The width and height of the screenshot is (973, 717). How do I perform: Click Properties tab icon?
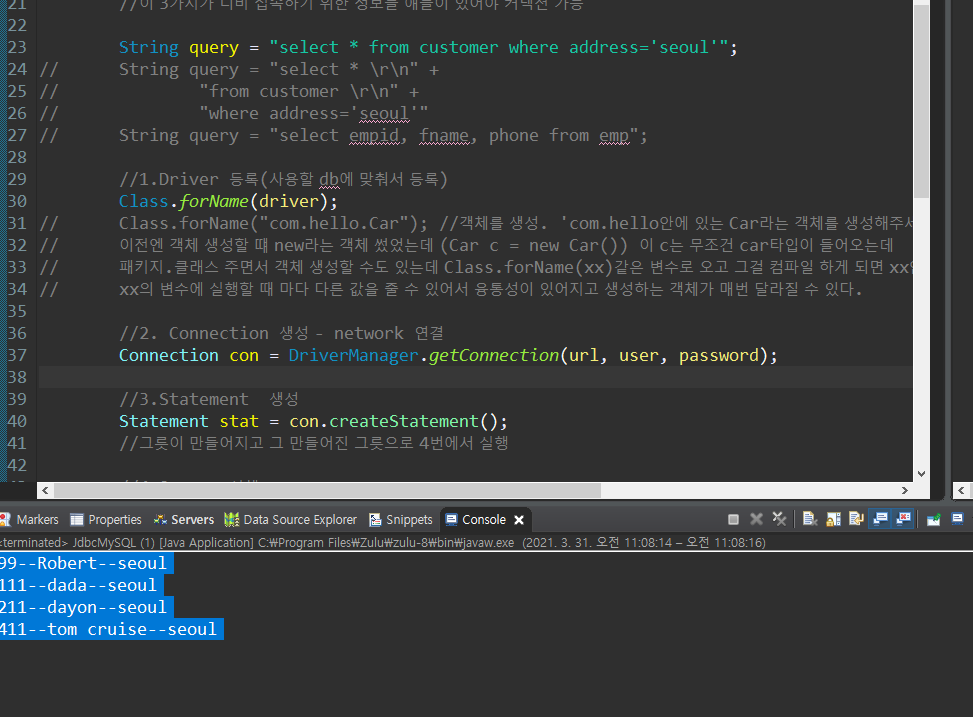(x=77, y=520)
